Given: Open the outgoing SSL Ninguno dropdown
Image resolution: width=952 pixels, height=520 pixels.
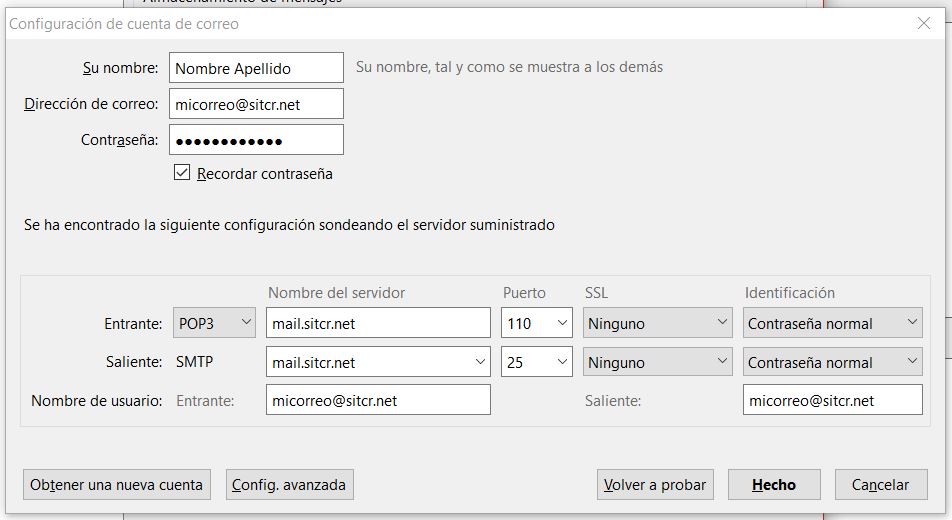Looking at the screenshot, I should [x=658, y=362].
